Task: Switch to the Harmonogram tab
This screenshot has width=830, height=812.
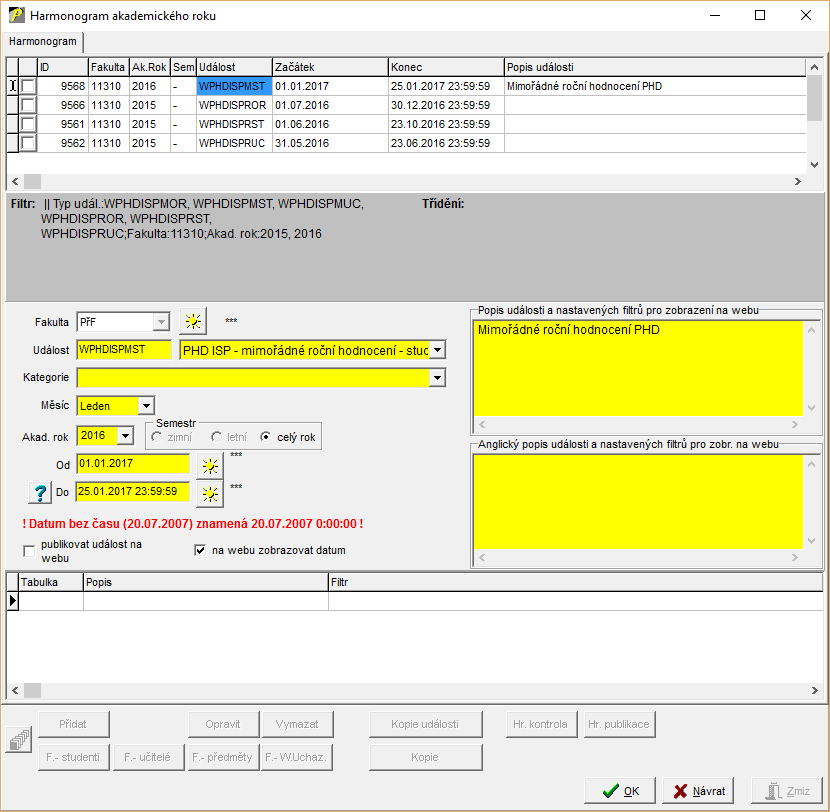Action: (x=43, y=42)
